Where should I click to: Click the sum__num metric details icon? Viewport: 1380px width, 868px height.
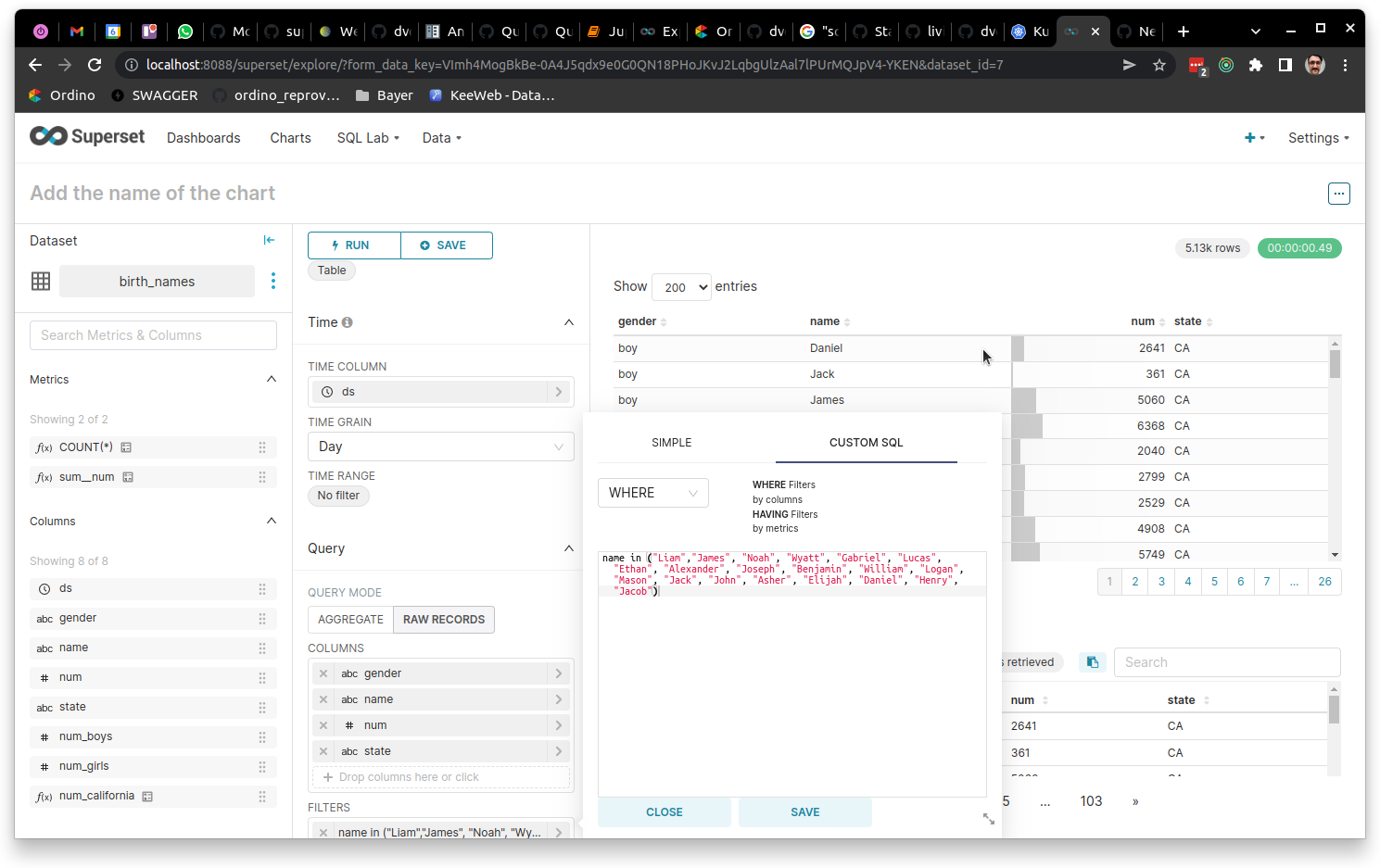coord(128,477)
